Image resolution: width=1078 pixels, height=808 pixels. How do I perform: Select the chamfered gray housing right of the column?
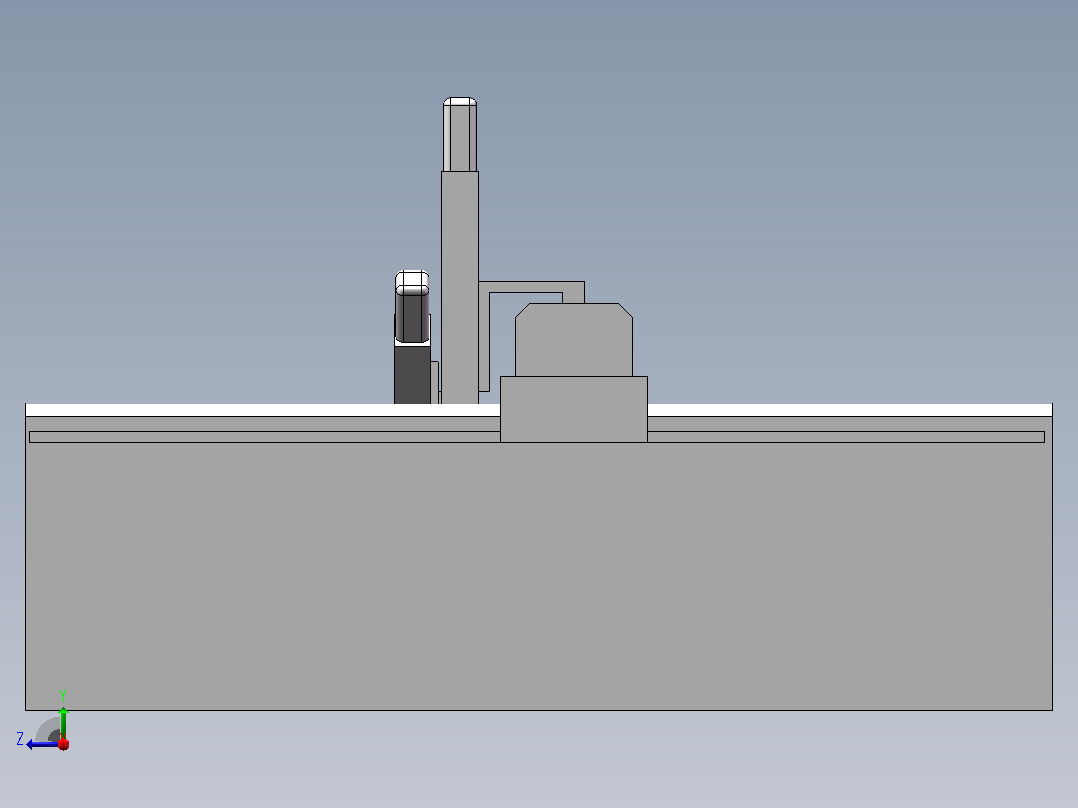click(x=574, y=340)
